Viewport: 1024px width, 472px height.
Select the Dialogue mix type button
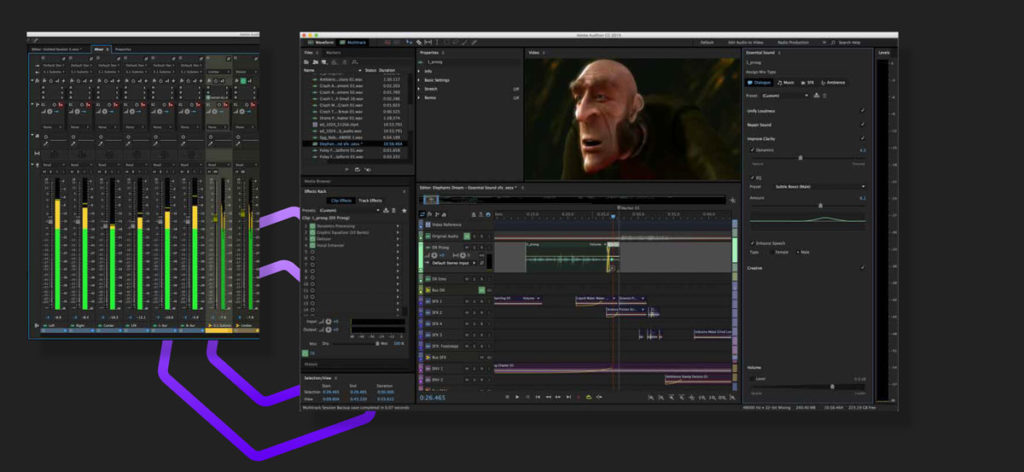pyautogui.click(x=759, y=82)
